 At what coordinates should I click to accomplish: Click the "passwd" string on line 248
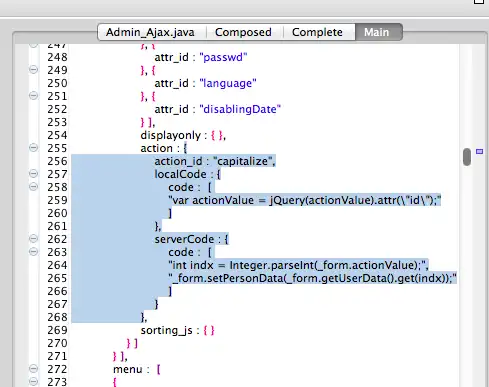(223, 57)
